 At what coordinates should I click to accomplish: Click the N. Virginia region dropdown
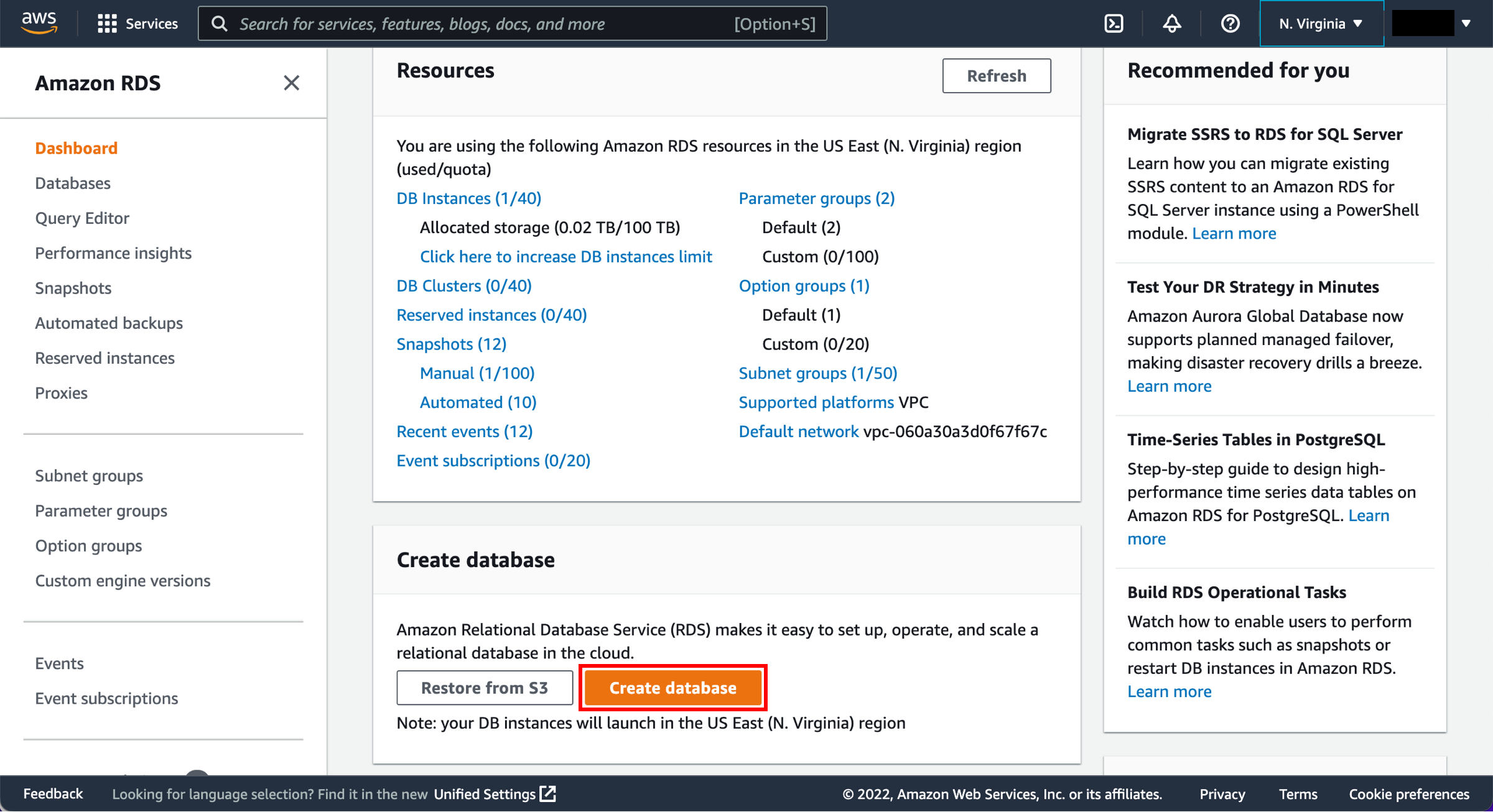click(x=1318, y=23)
